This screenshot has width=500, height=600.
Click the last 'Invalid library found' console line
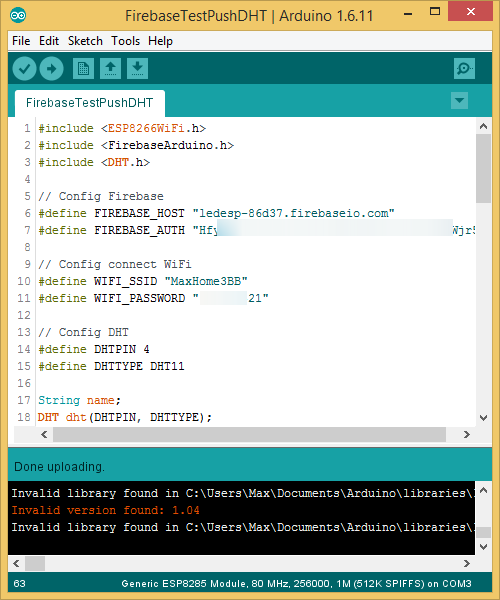pos(243,527)
